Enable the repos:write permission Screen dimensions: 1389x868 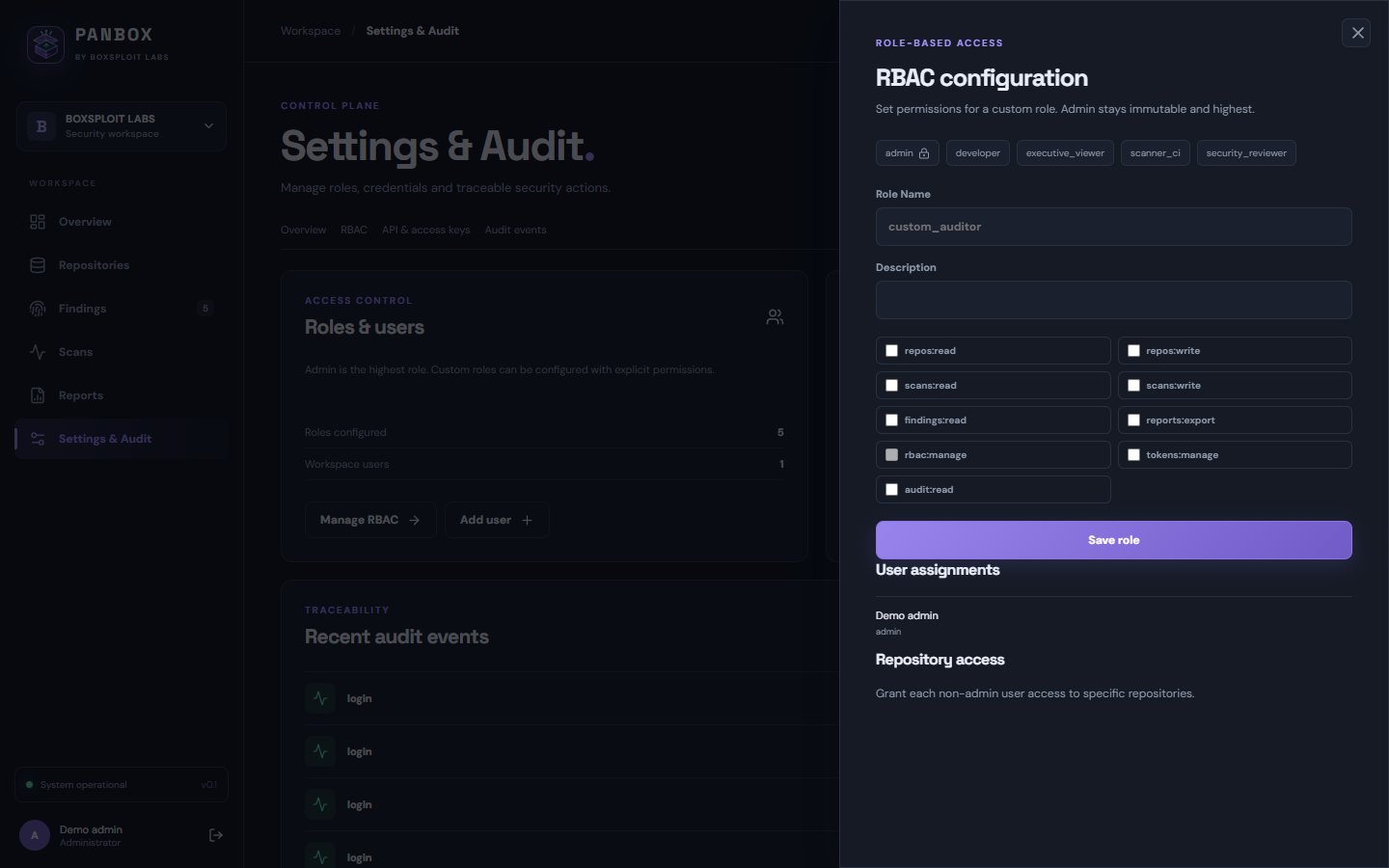click(x=1133, y=351)
